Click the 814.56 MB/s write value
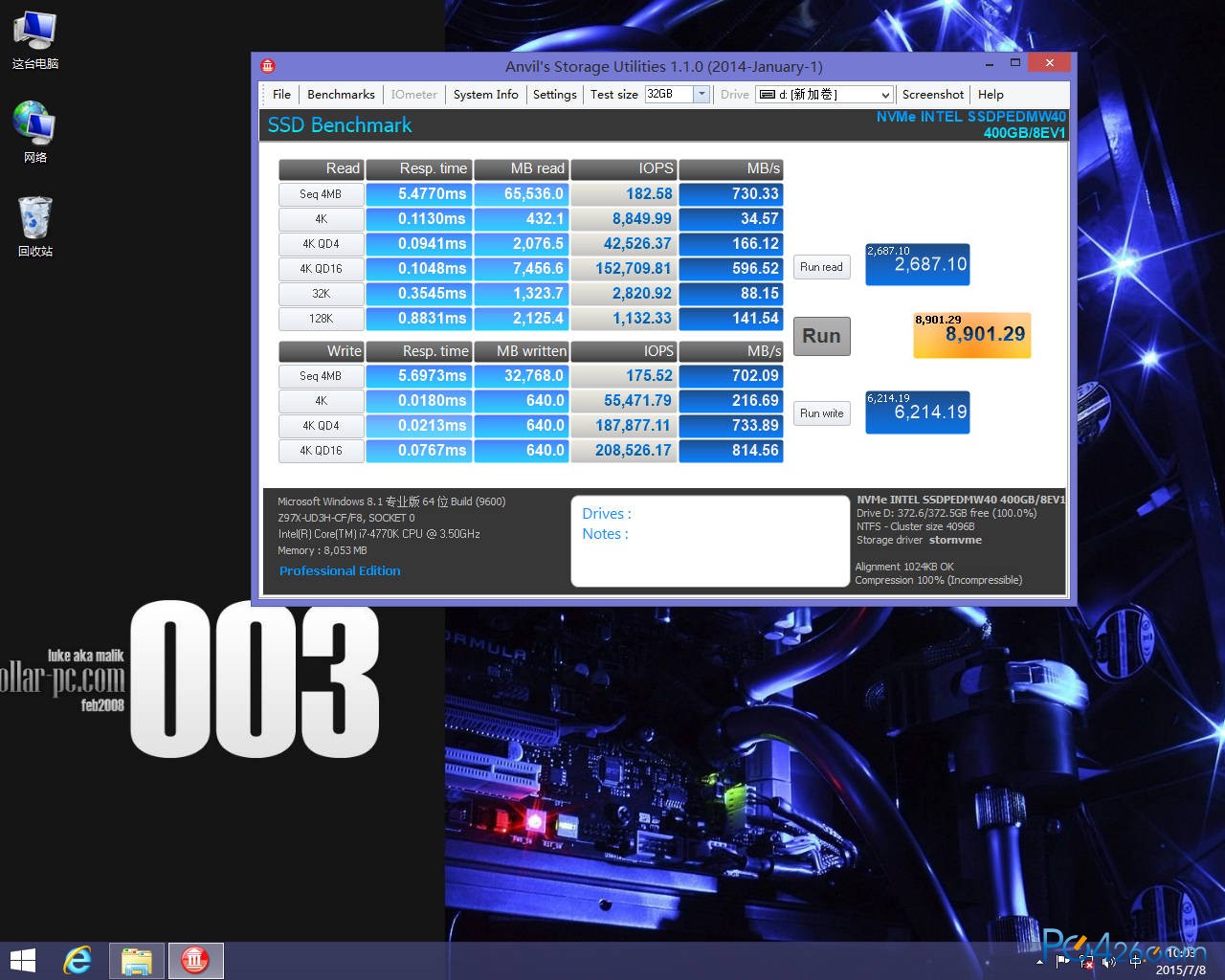Viewport: 1225px width, 980px height. pos(731,451)
